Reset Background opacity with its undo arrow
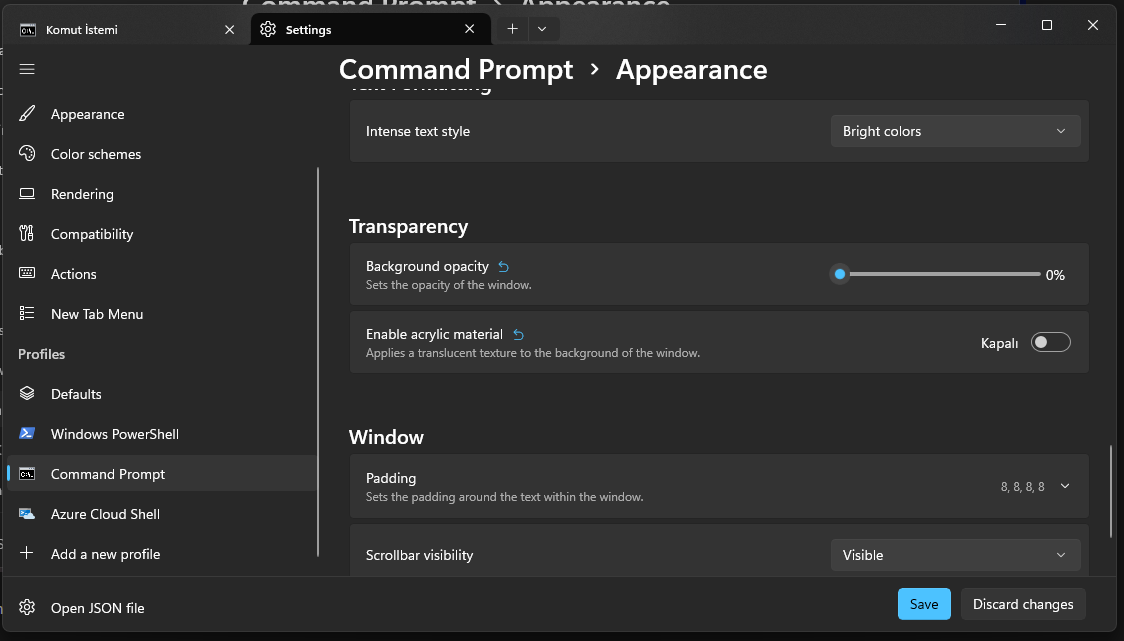The width and height of the screenshot is (1124, 641). 503,267
